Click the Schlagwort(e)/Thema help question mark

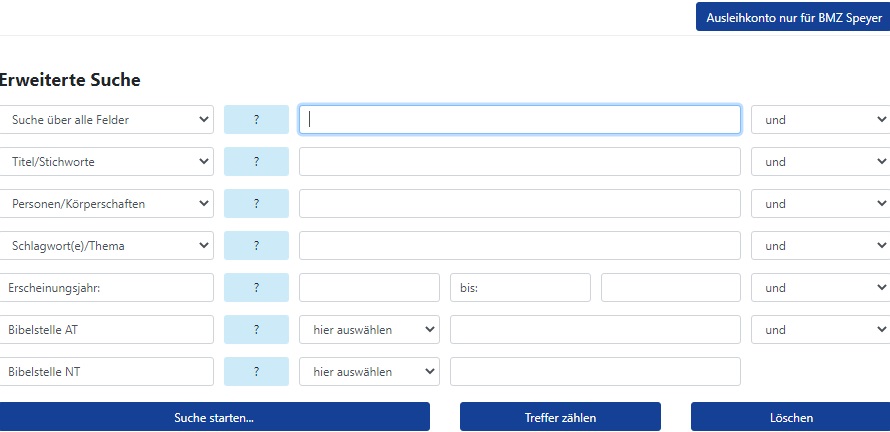coord(256,246)
